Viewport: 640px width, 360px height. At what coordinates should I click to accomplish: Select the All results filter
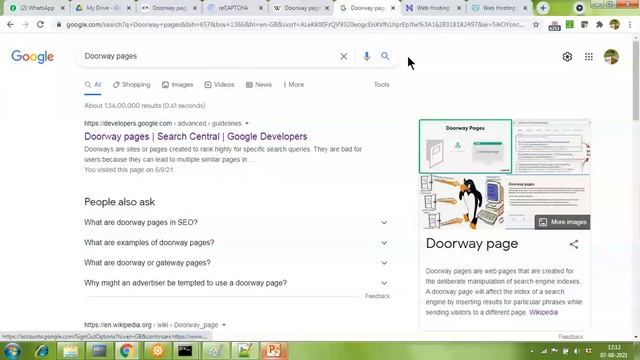click(93, 84)
